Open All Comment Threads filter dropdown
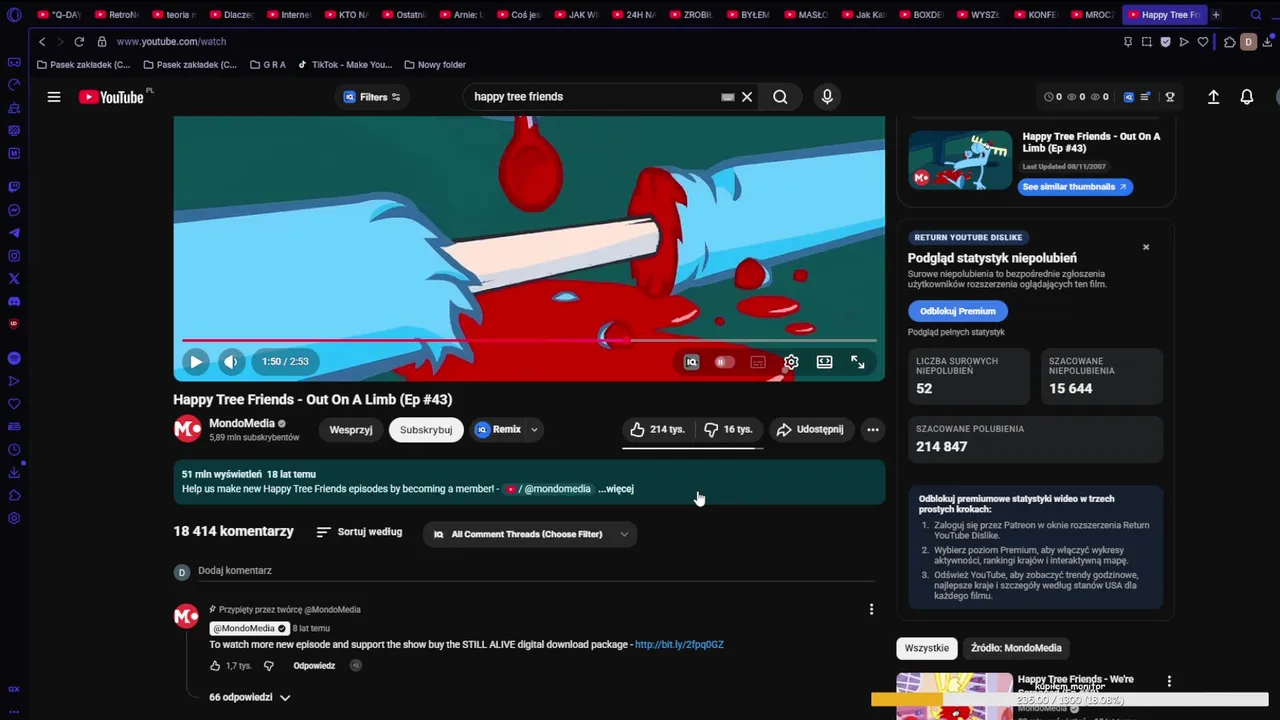The height and width of the screenshot is (720, 1280). [530, 534]
